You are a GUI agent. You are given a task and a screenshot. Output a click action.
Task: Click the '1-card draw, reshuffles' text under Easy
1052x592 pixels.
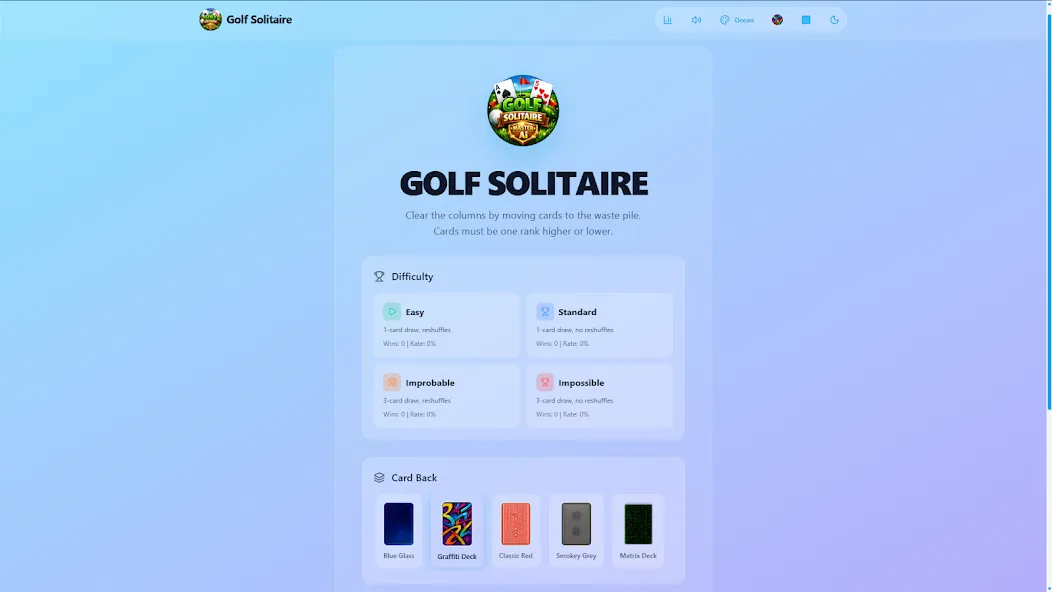pos(417,330)
